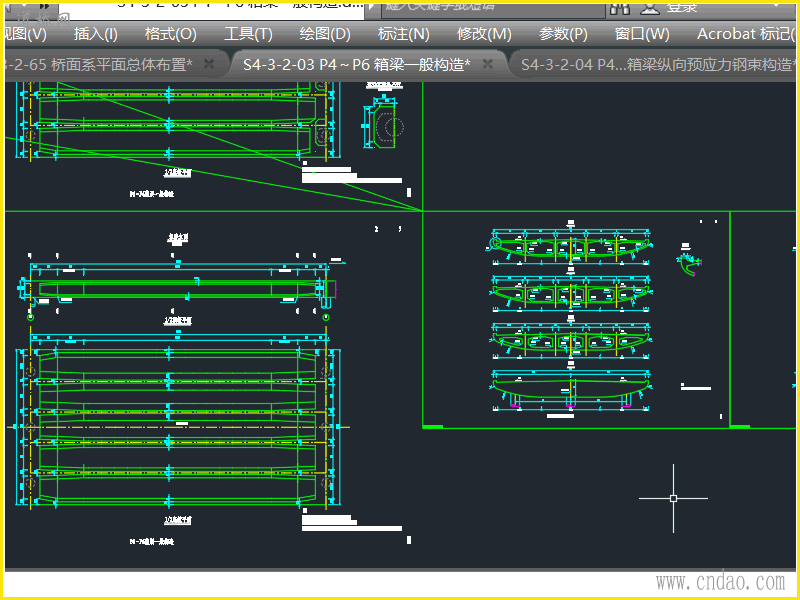Viewport: 800px width, 600px height.
Task: Open the 插入(I) menu
Action: pyautogui.click(x=95, y=34)
